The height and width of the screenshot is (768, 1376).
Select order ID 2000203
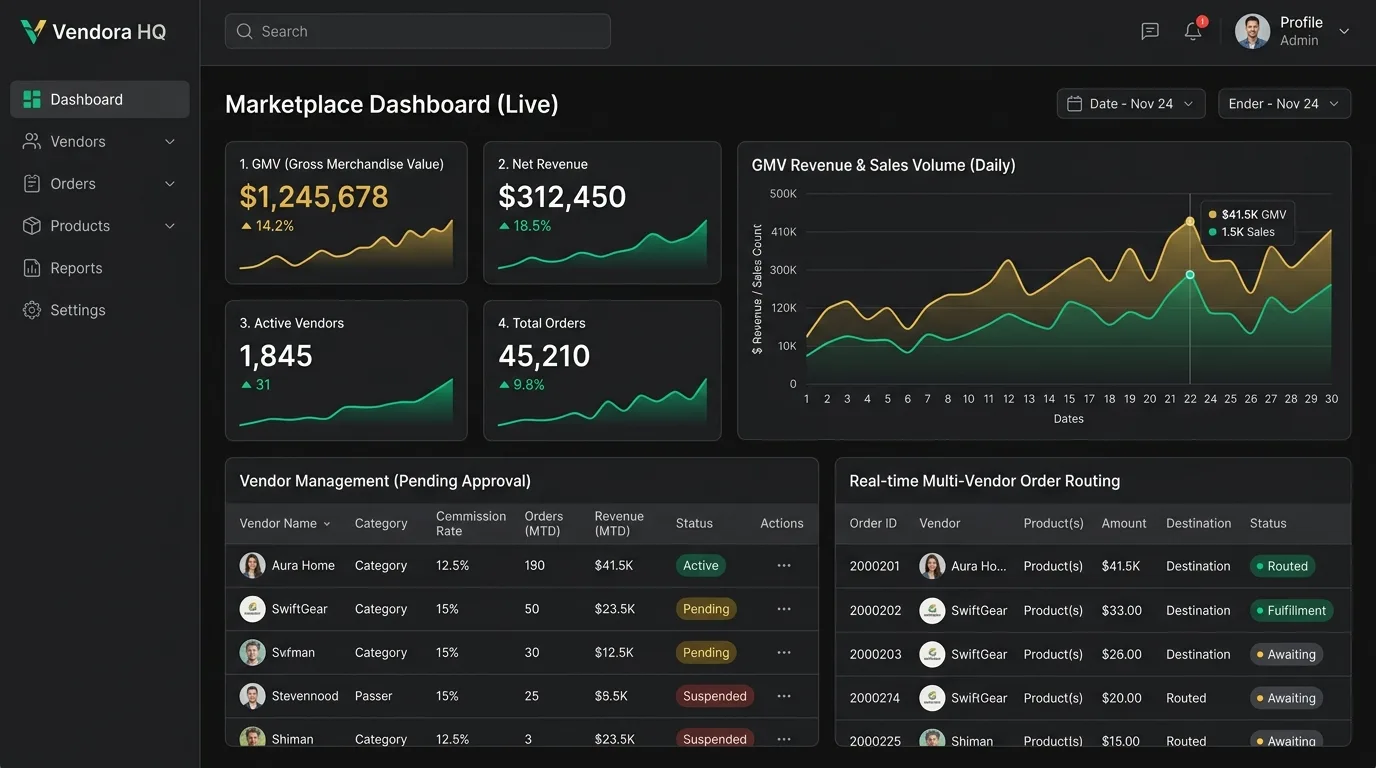tap(876, 654)
